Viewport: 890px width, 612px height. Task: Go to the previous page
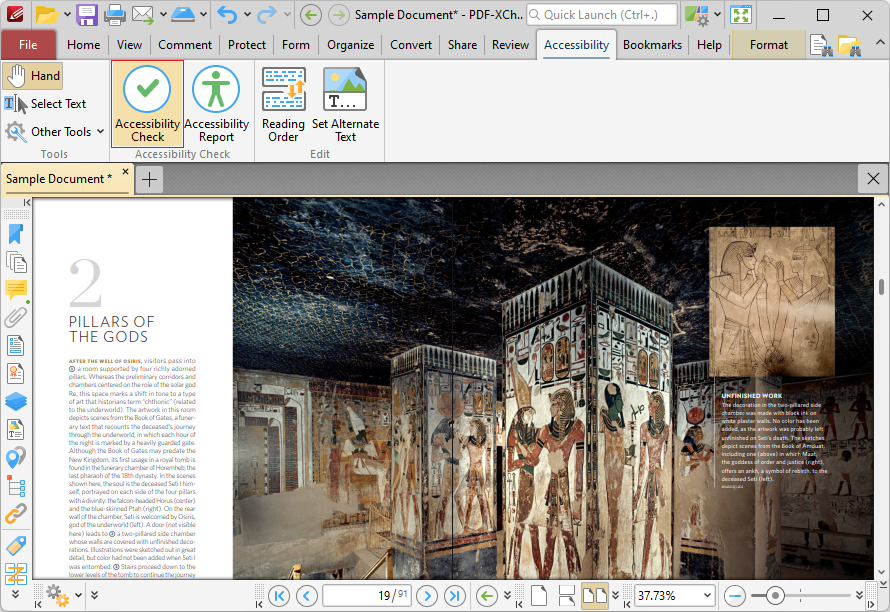pos(307,596)
